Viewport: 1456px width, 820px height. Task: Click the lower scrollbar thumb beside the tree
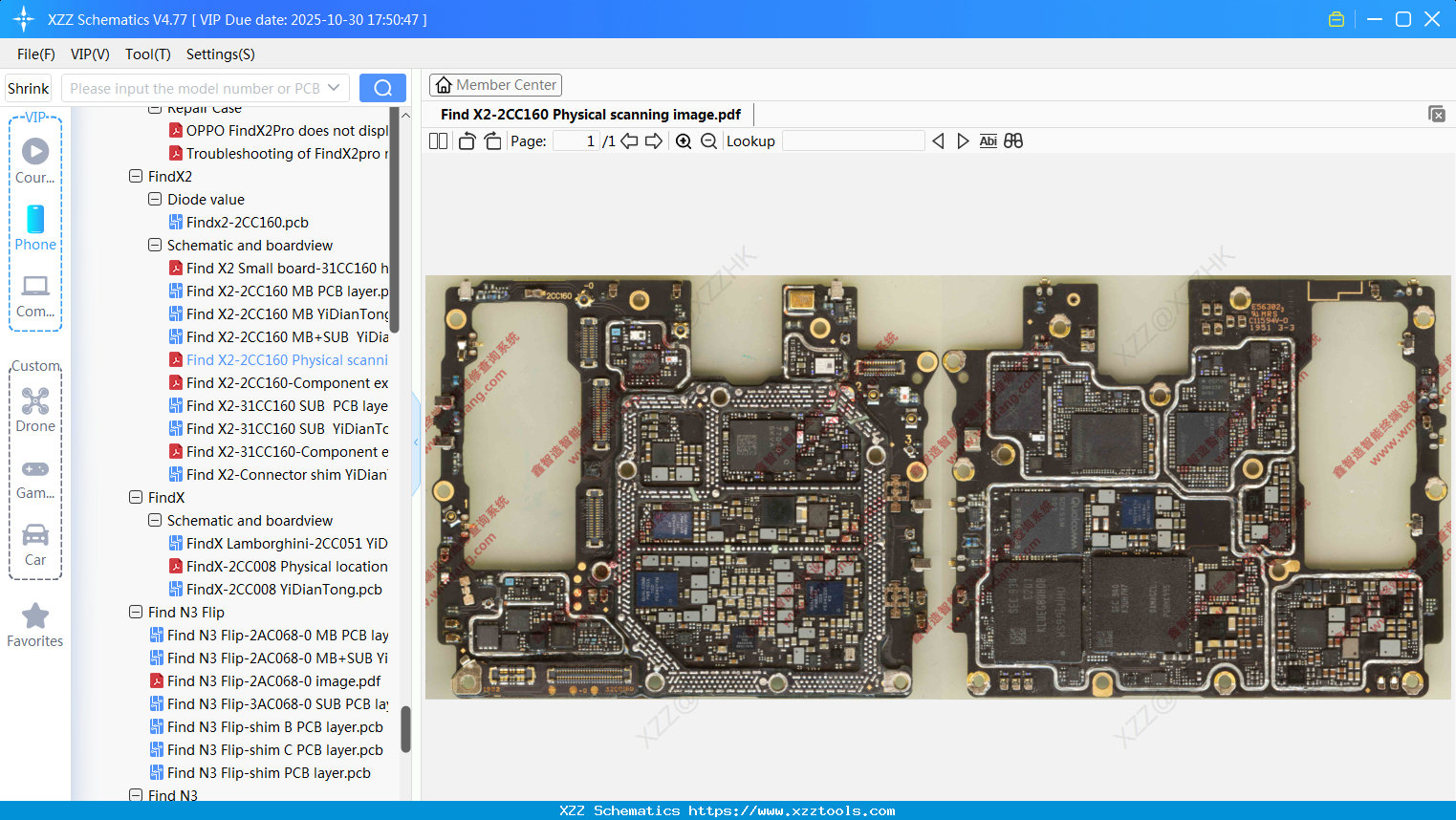point(405,729)
